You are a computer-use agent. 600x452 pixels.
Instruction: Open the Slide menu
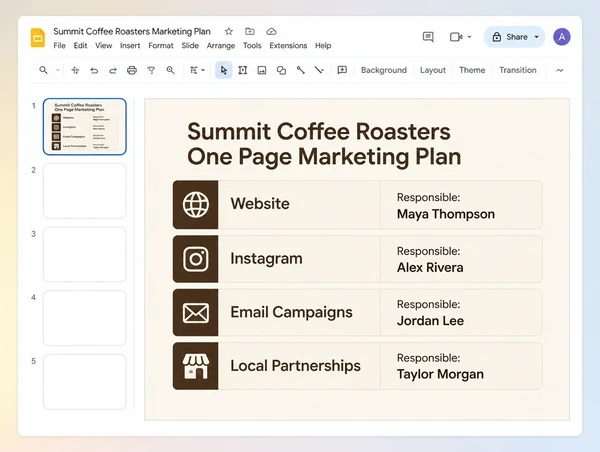[x=190, y=46]
